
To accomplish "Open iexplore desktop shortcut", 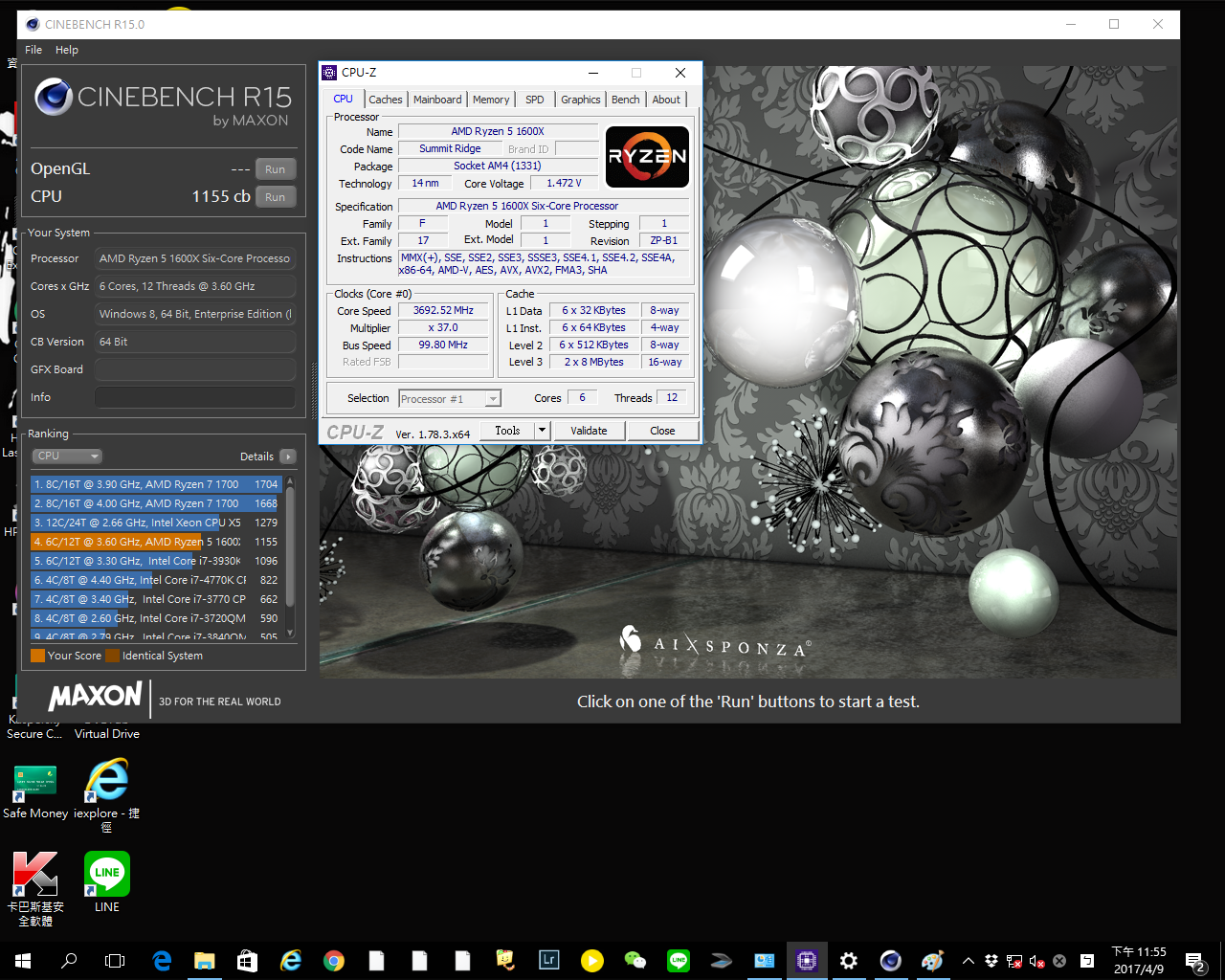I will (x=107, y=794).
